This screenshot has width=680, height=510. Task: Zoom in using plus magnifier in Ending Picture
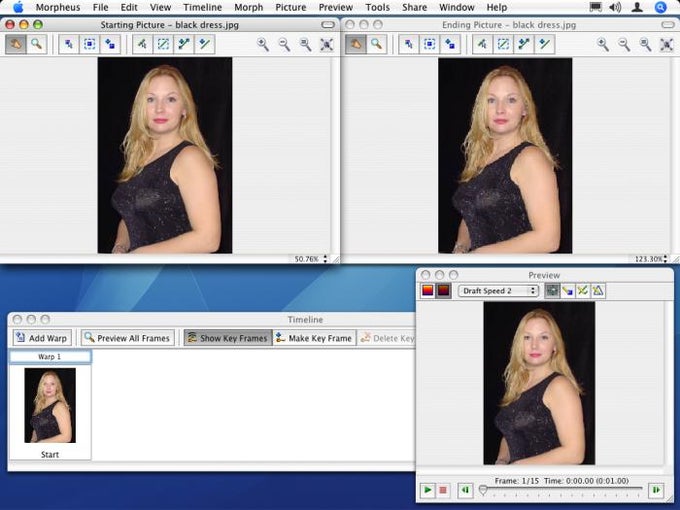tap(603, 44)
